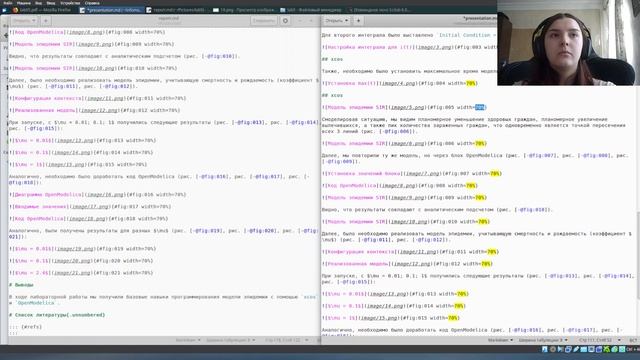Open the line and column selector in report.md status bar
The width and height of the screenshot is (640, 360).
[x=286, y=340]
